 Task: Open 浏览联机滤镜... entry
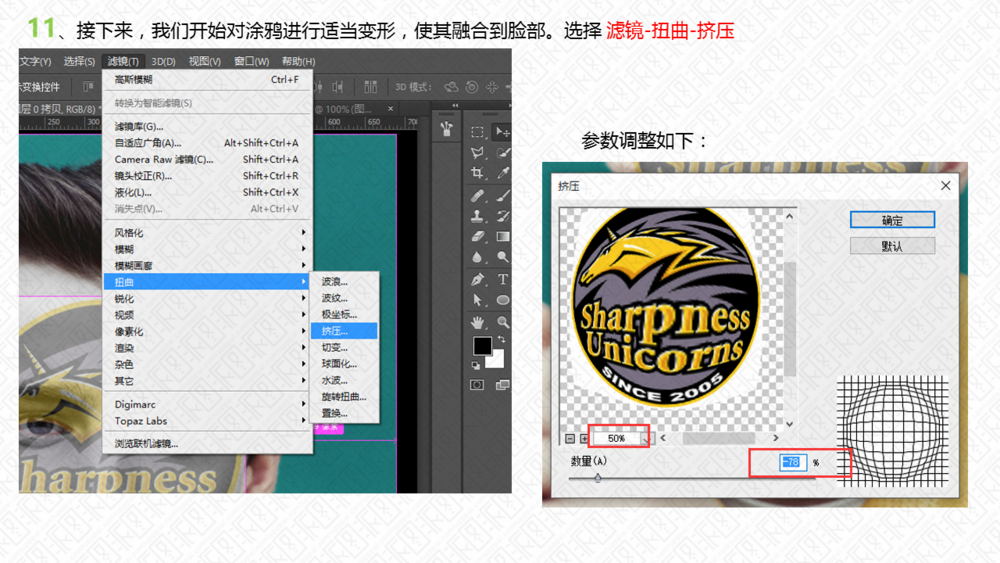click(x=208, y=444)
